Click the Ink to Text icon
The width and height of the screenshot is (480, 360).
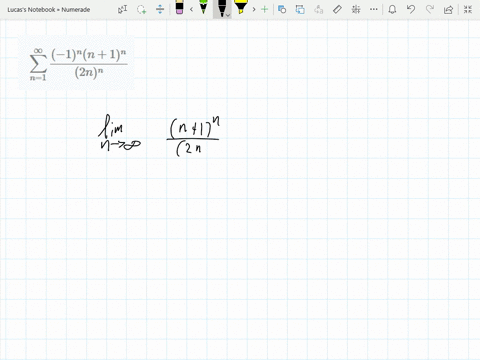pos(319,9)
